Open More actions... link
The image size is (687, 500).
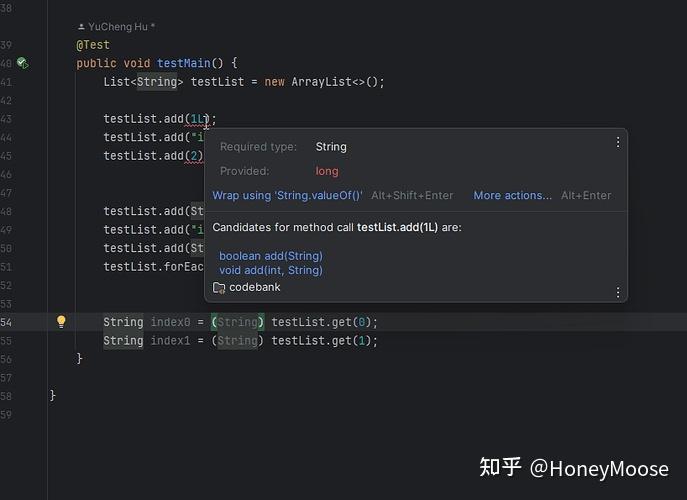[513, 195]
